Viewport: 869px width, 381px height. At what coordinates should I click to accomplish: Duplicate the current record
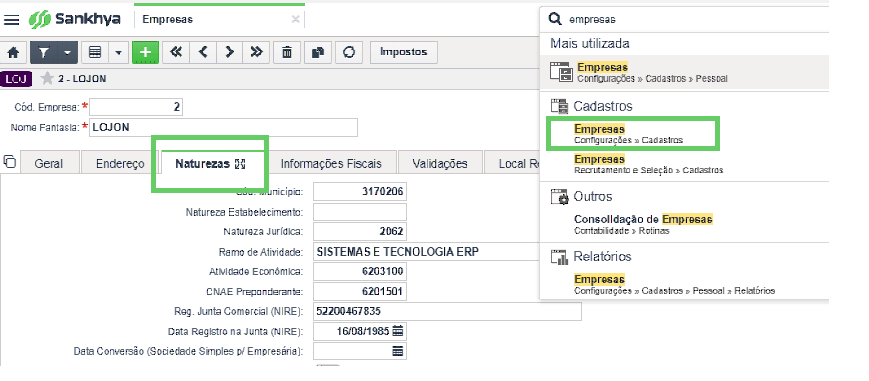coord(318,53)
